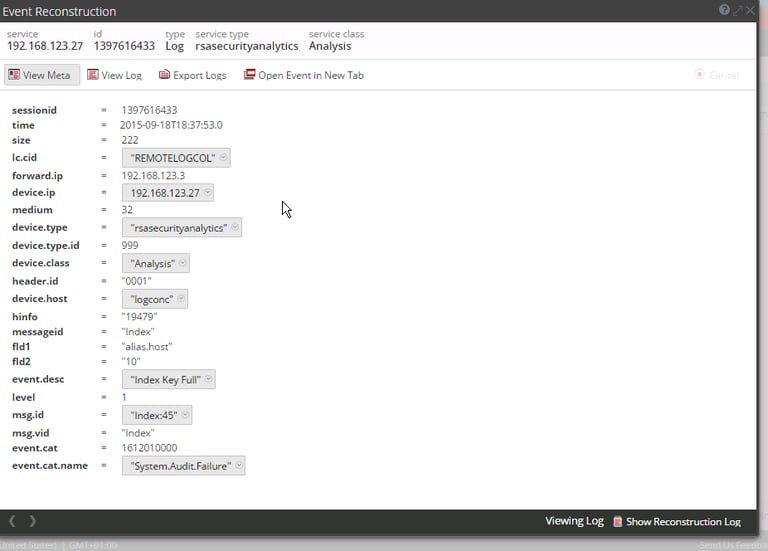
Task: Click the level value 1
Action: click(x=124, y=397)
